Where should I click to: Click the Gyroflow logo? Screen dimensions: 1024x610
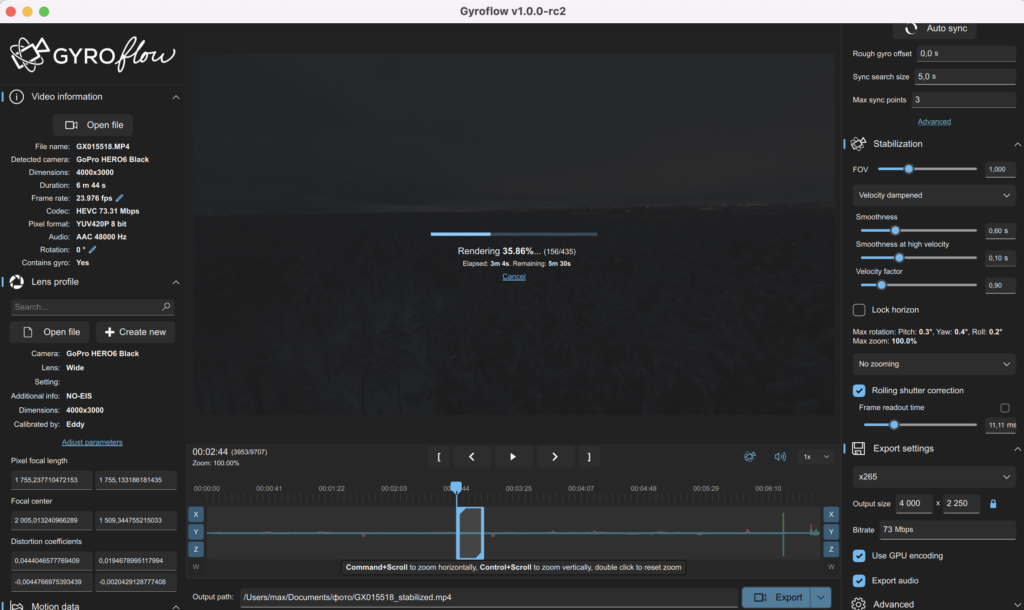93,54
